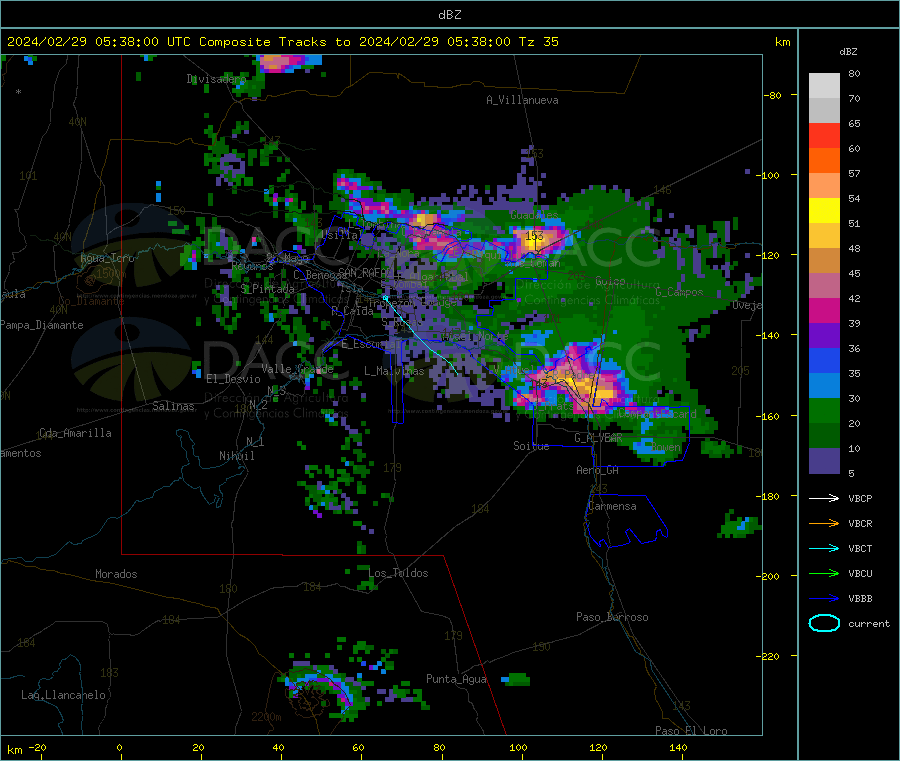The width and height of the screenshot is (900, 761).
Task: Click the G_Campos map label
Action: (x=679, y=292)
